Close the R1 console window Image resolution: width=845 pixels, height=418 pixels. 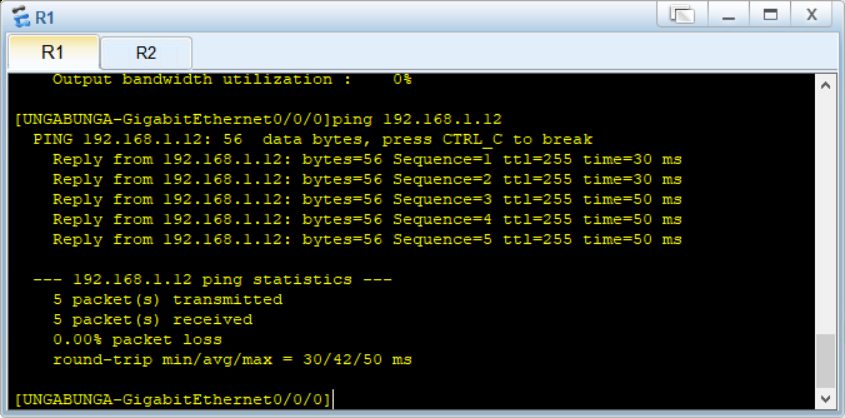(812, 15)
